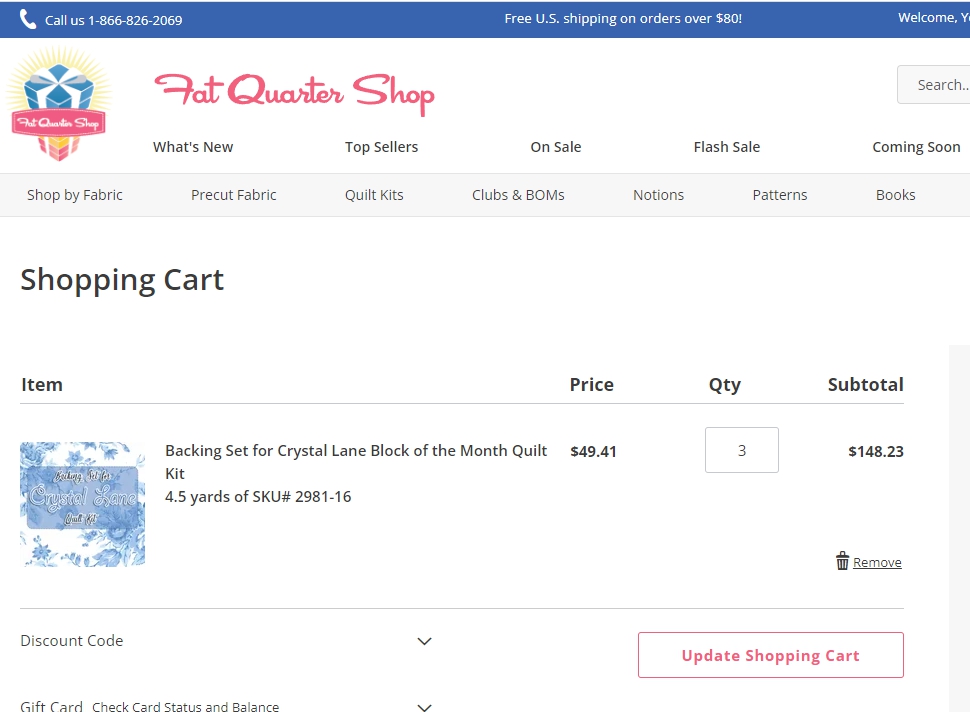Click the Shopping Cart page heading
The image size is (970, 712).
(122, 280)
